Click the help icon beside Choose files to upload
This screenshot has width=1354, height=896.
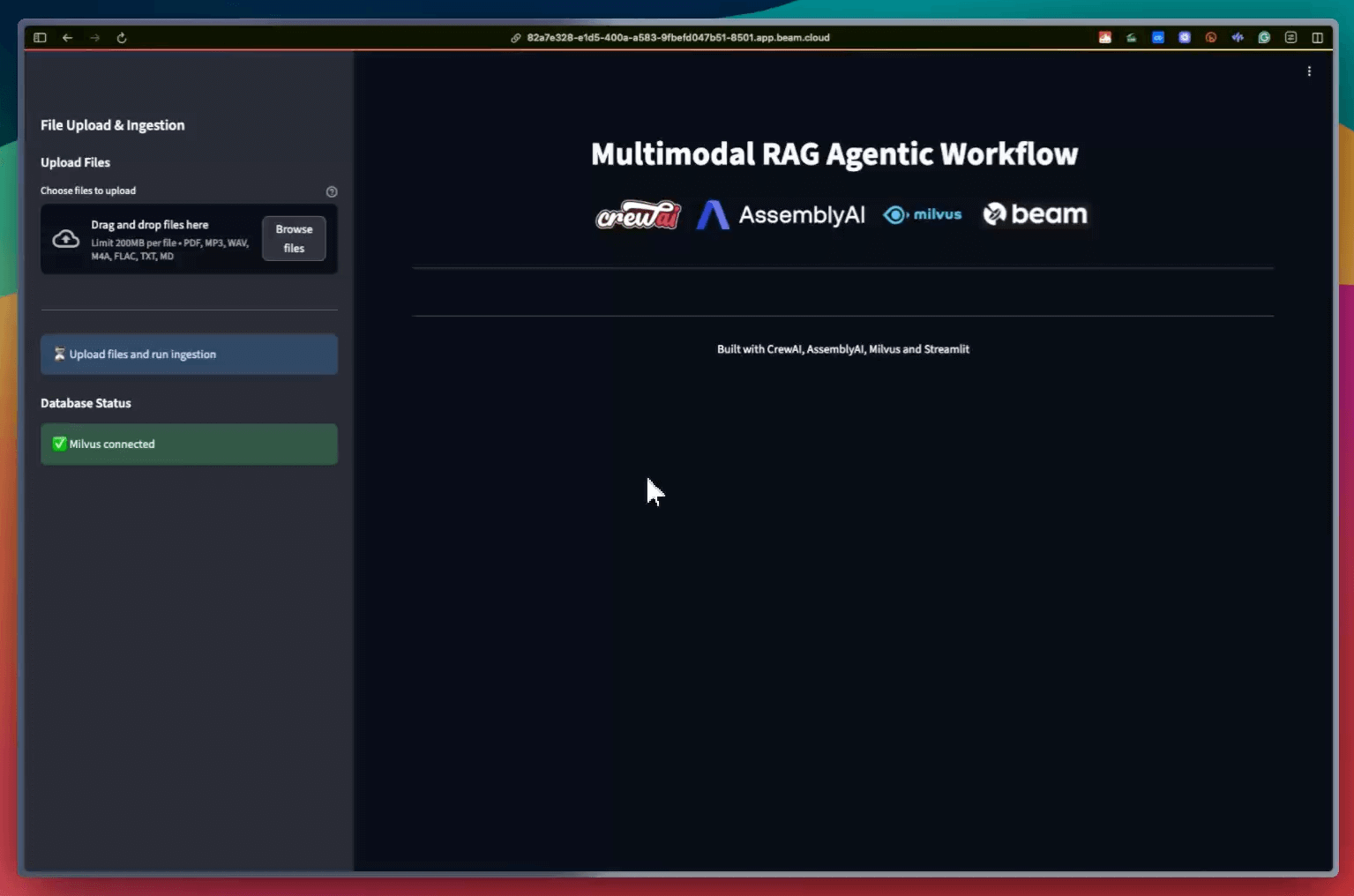(x=332, y=191)
